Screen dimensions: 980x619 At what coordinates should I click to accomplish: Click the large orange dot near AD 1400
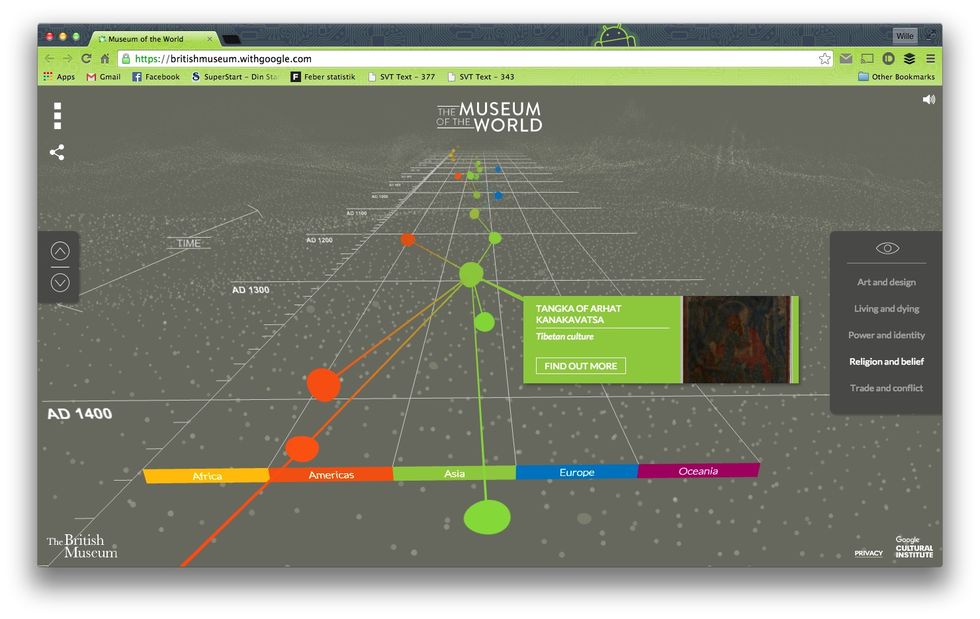point(323,385)
